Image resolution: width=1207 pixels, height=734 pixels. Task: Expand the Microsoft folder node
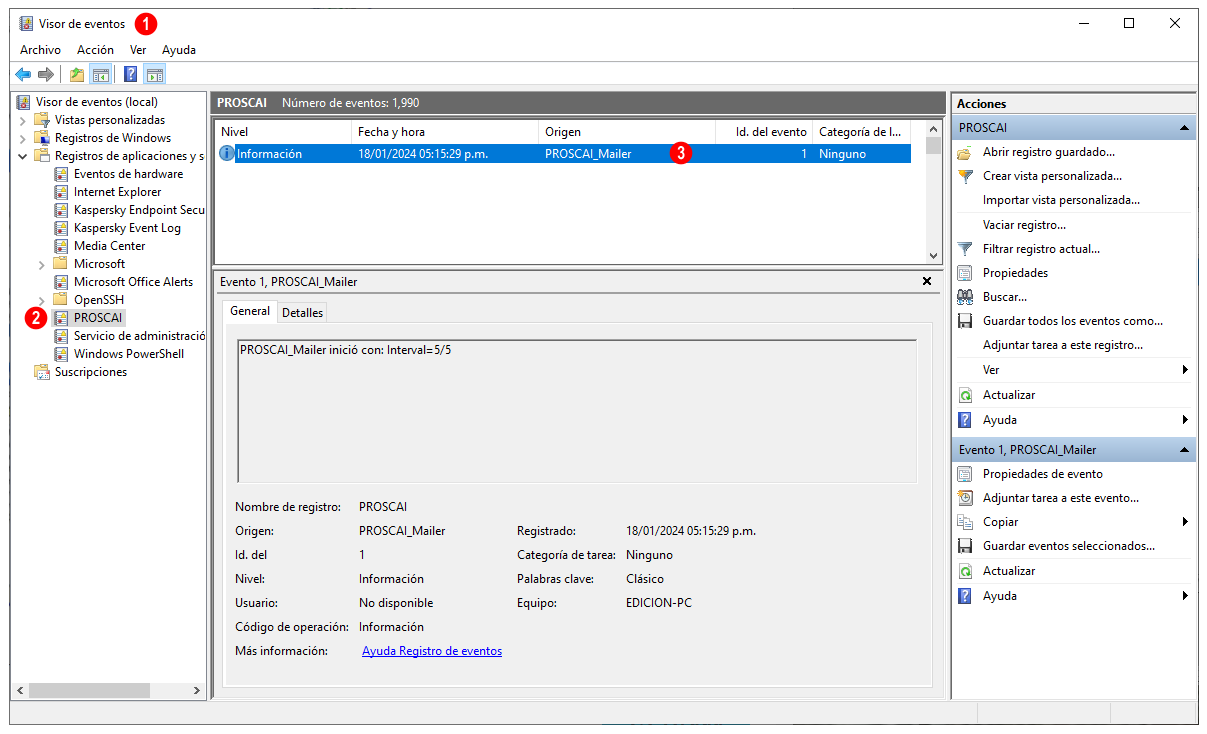[42, 264]
